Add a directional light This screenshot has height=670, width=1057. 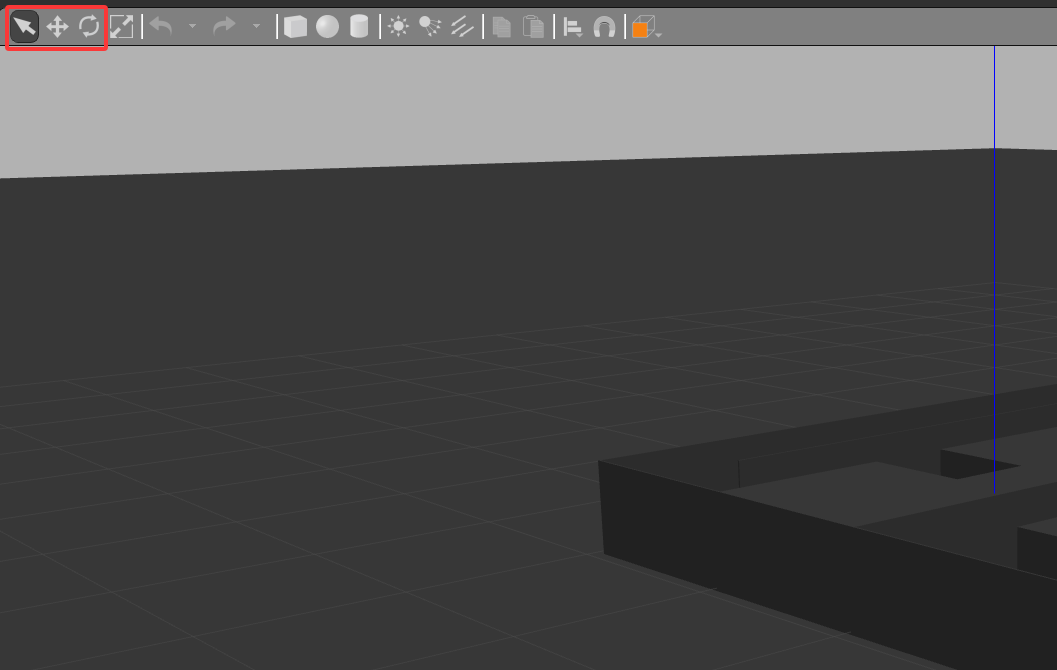(462, 27)
